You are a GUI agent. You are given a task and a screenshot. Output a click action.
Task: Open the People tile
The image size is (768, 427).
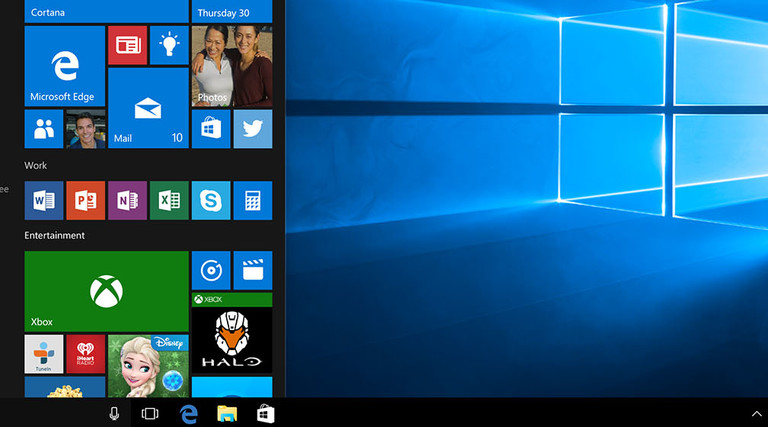(44, 129)
